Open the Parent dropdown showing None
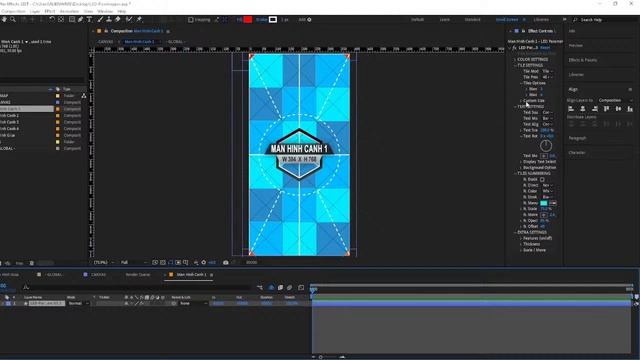Image resolution: width=640 pixels, height=360 pixels. (194, 304)
